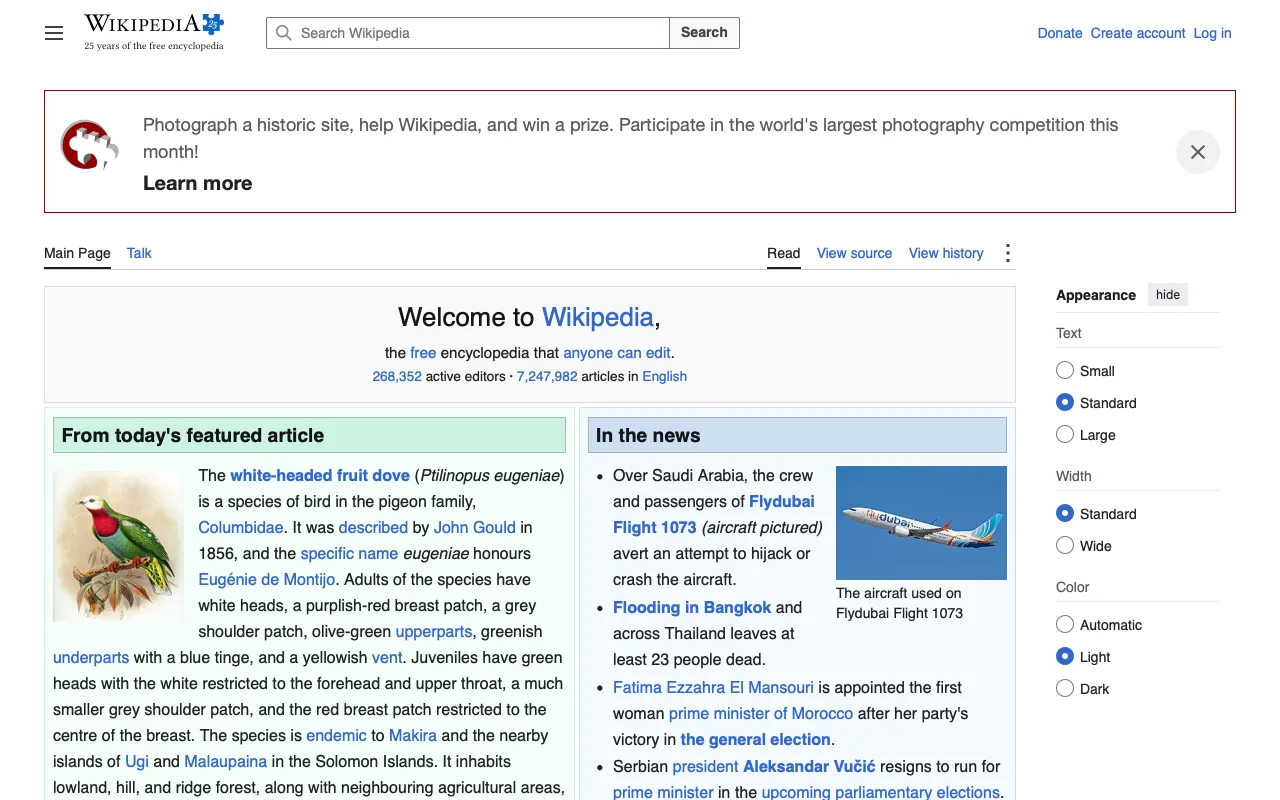Click the banner puzzle-piece camera icon
1280x800 pixels.
90,146
